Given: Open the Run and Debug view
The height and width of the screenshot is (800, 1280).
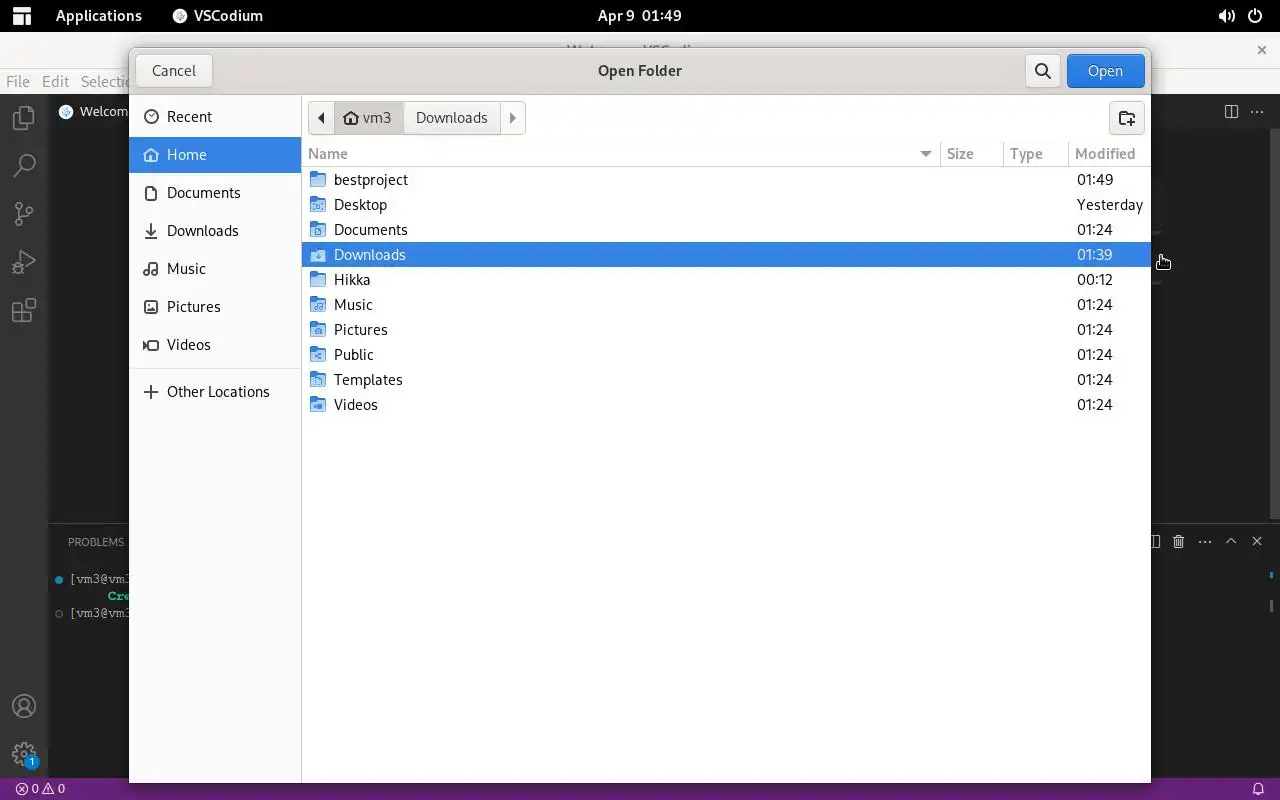Looking at the screenshot, I should 24,262.
